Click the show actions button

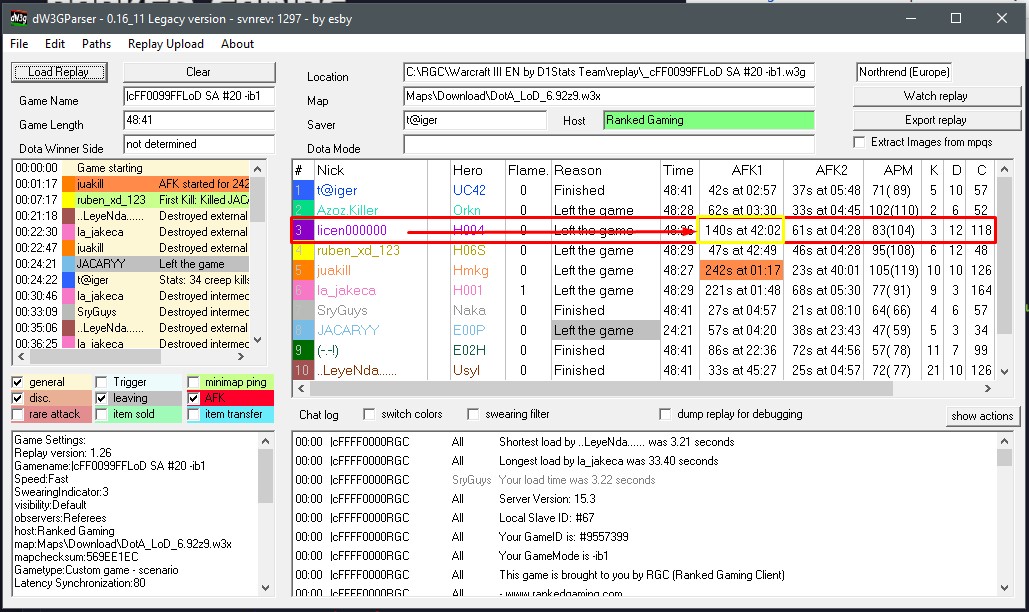pyautogui.click(x=982, y=416)
